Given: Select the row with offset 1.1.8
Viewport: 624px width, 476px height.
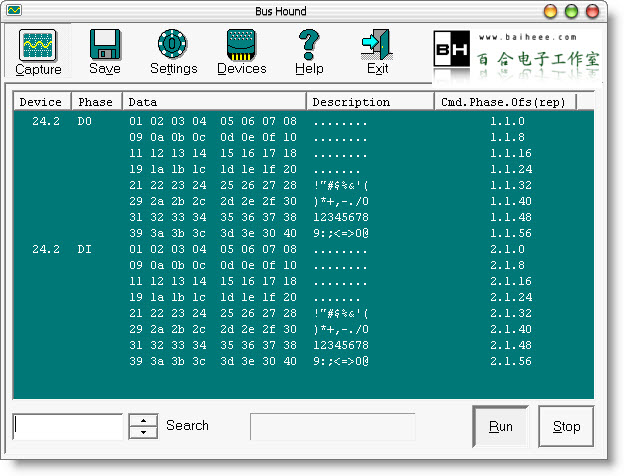Looking at the screenshot, I should (x=303, y=137).
